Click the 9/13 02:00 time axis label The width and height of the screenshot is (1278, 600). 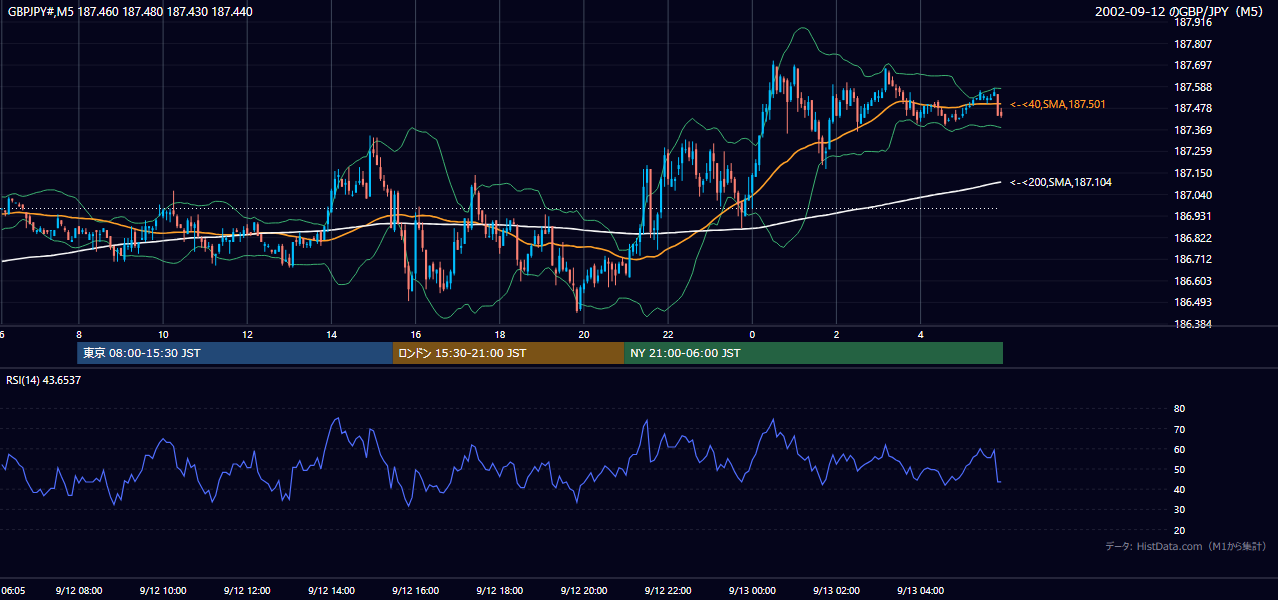coord(837,591)
